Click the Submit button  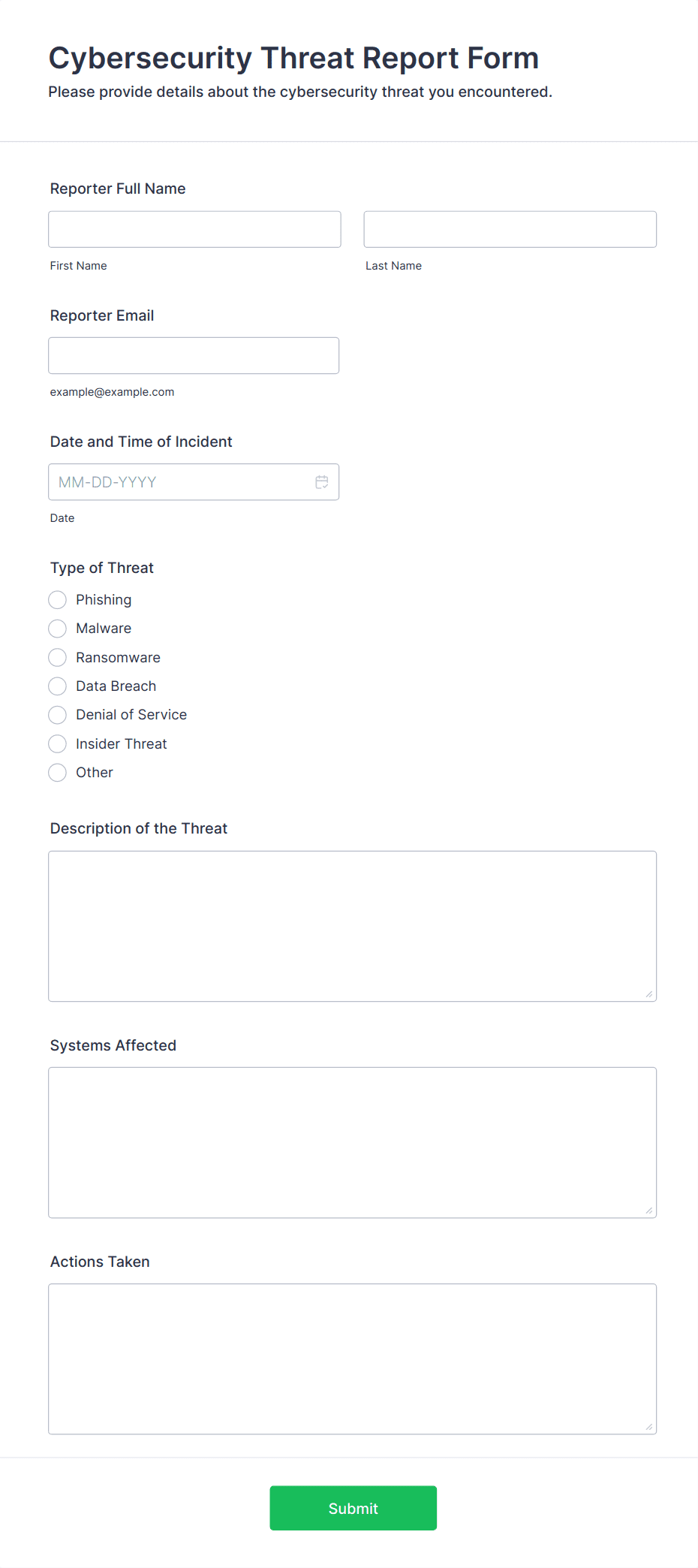coord(353,1508)
